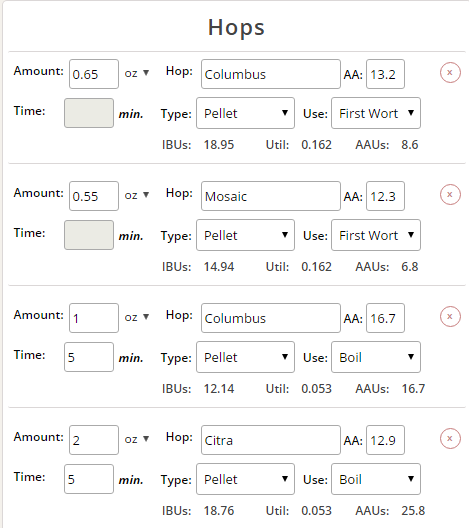Remove the Columbus 13.2 AA hop row

(x=450, y=73)
